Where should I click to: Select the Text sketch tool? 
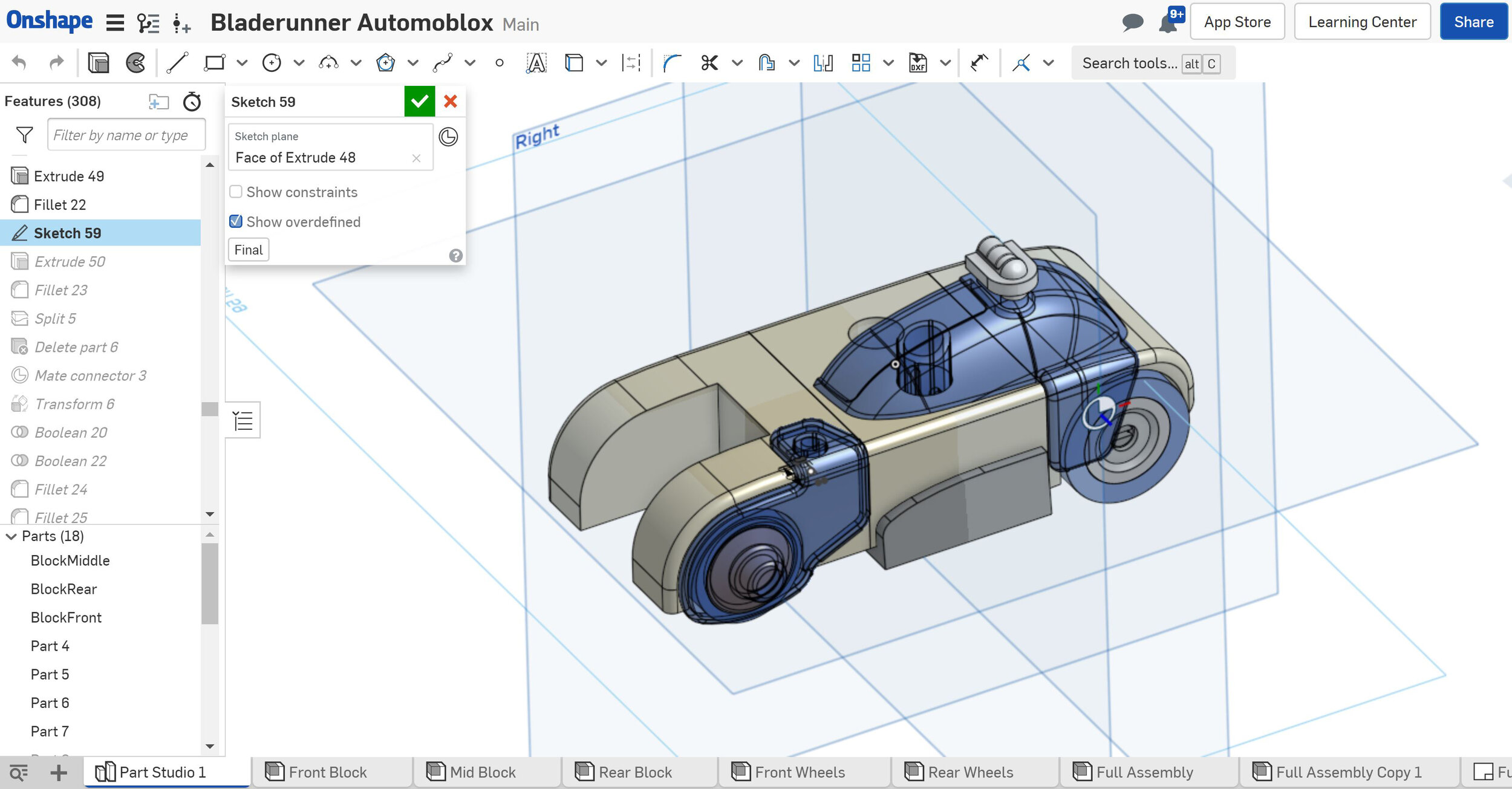tap(536, 63)
